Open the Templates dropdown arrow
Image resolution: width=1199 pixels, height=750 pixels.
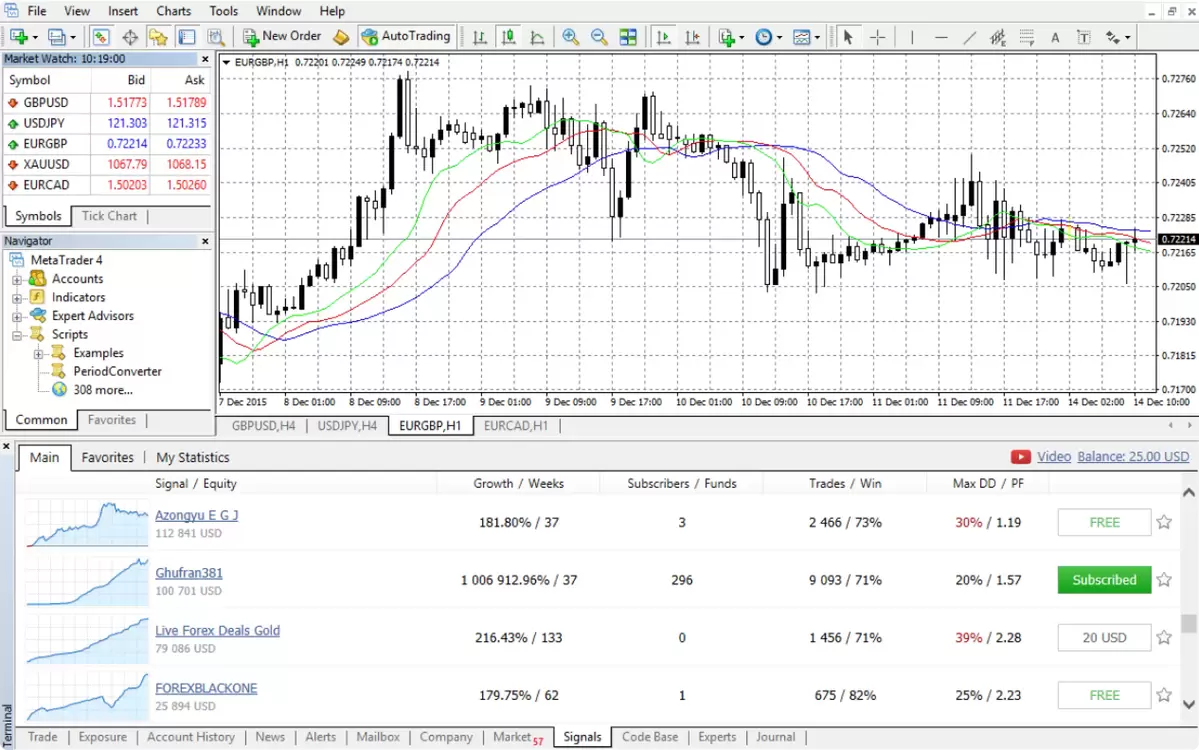click(817, 37)
